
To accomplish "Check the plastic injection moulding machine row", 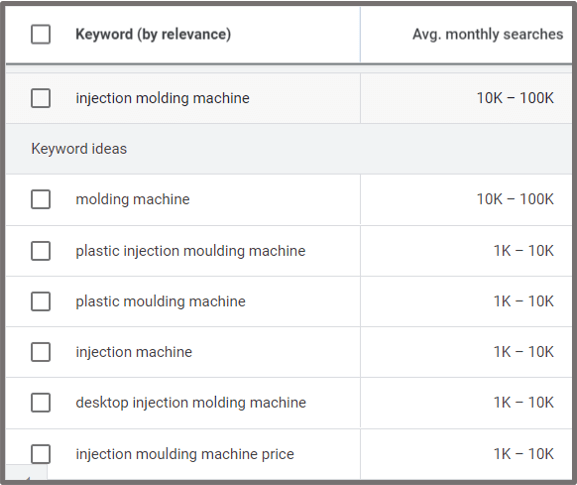I will 41,251.
